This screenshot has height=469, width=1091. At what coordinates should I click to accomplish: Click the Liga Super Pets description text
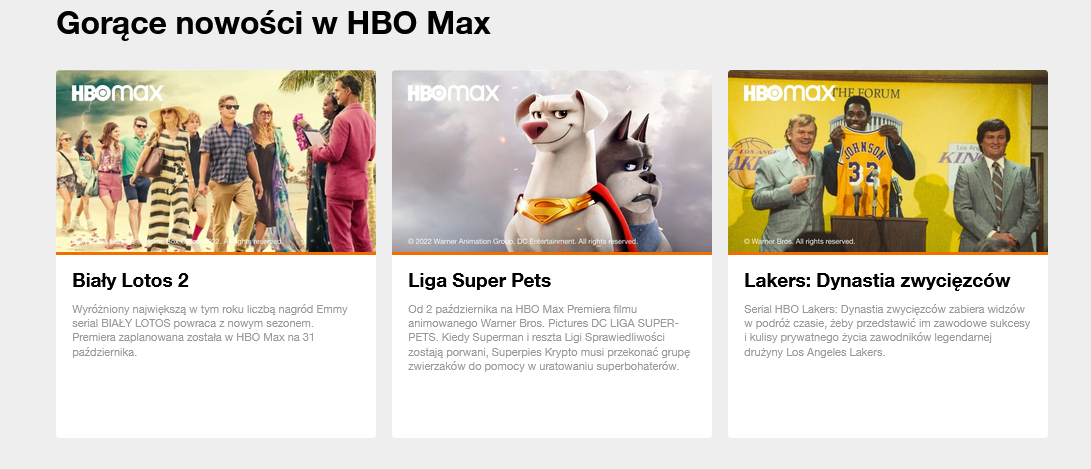click(x=549, y=337)
